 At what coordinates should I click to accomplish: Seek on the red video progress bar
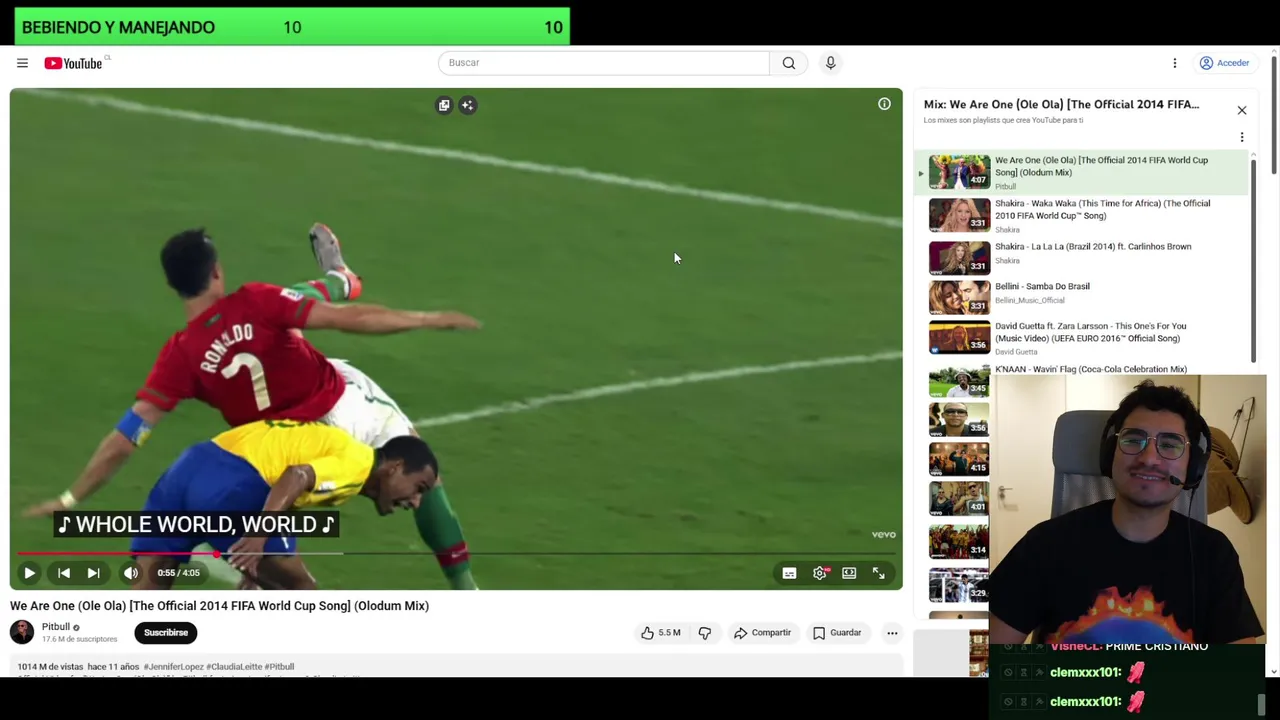456,553
